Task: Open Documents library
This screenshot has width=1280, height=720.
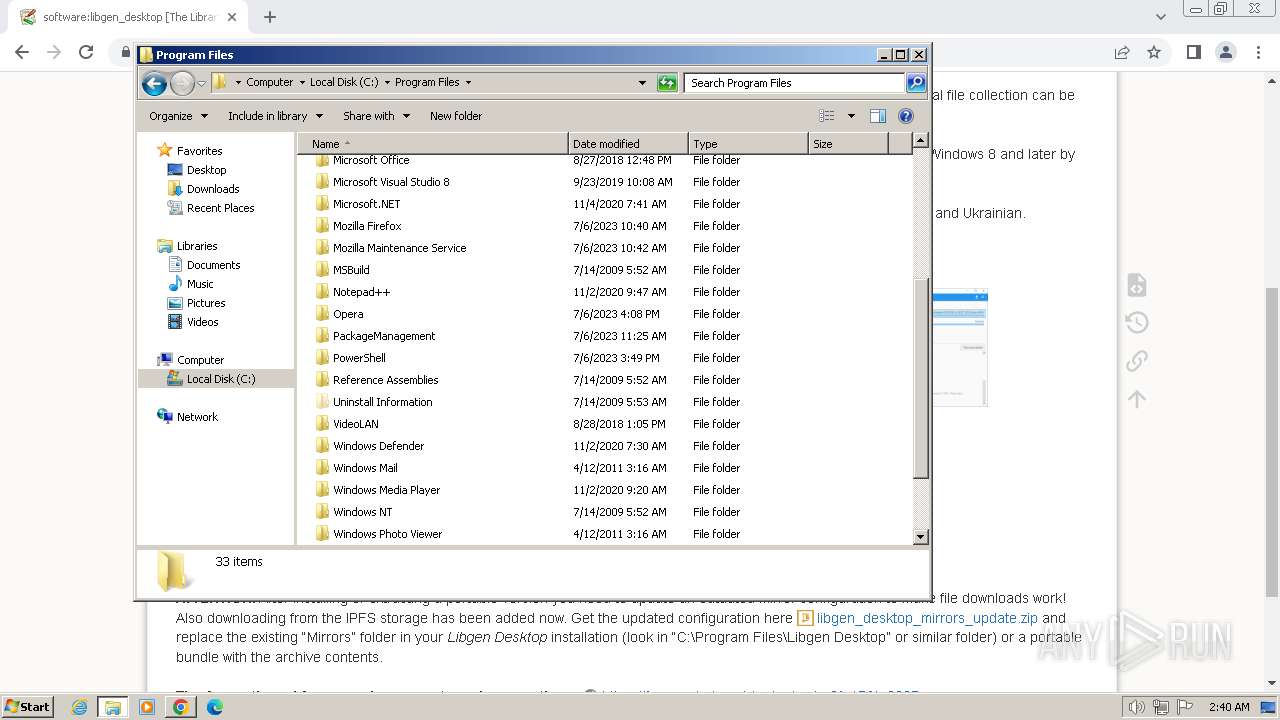Action: pos(213,265)
